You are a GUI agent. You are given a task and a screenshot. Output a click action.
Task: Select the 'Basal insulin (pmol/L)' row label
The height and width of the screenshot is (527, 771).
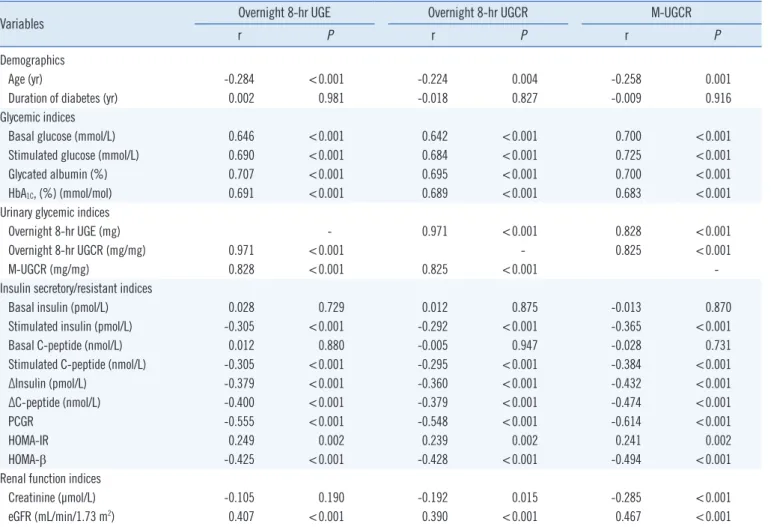(x=59, y=308)
